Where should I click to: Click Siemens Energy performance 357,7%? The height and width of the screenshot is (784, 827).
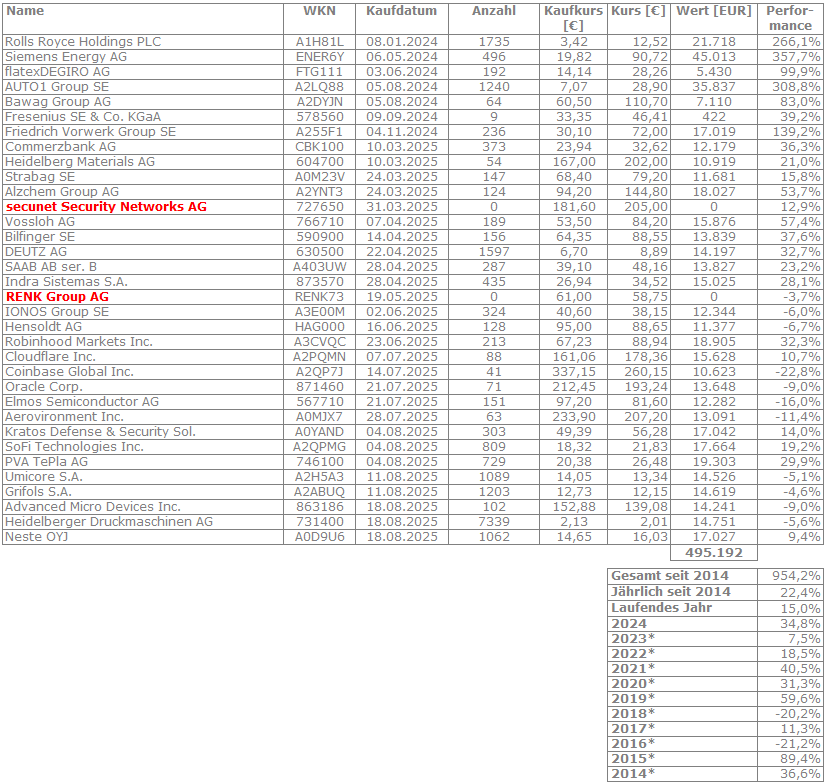tap(796, 57)
